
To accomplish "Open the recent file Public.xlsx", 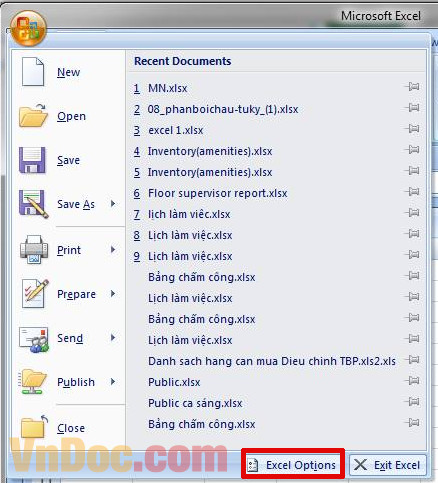I will click(174, 382).
